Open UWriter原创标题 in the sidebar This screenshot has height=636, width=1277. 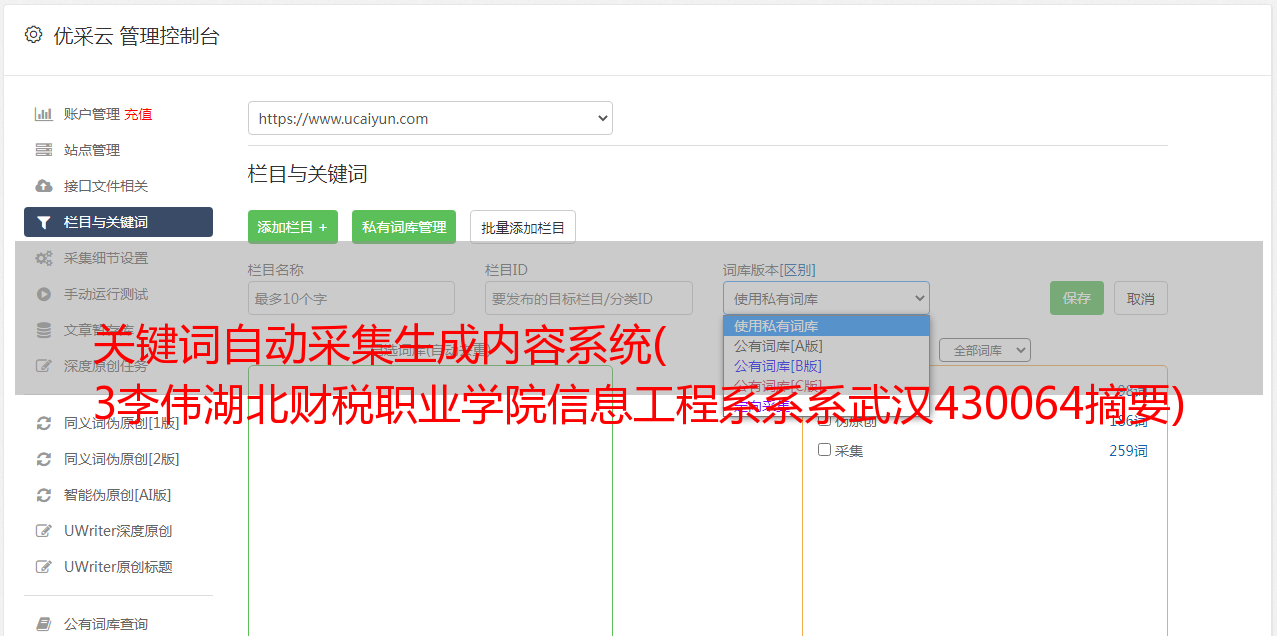tap(118, 567)
